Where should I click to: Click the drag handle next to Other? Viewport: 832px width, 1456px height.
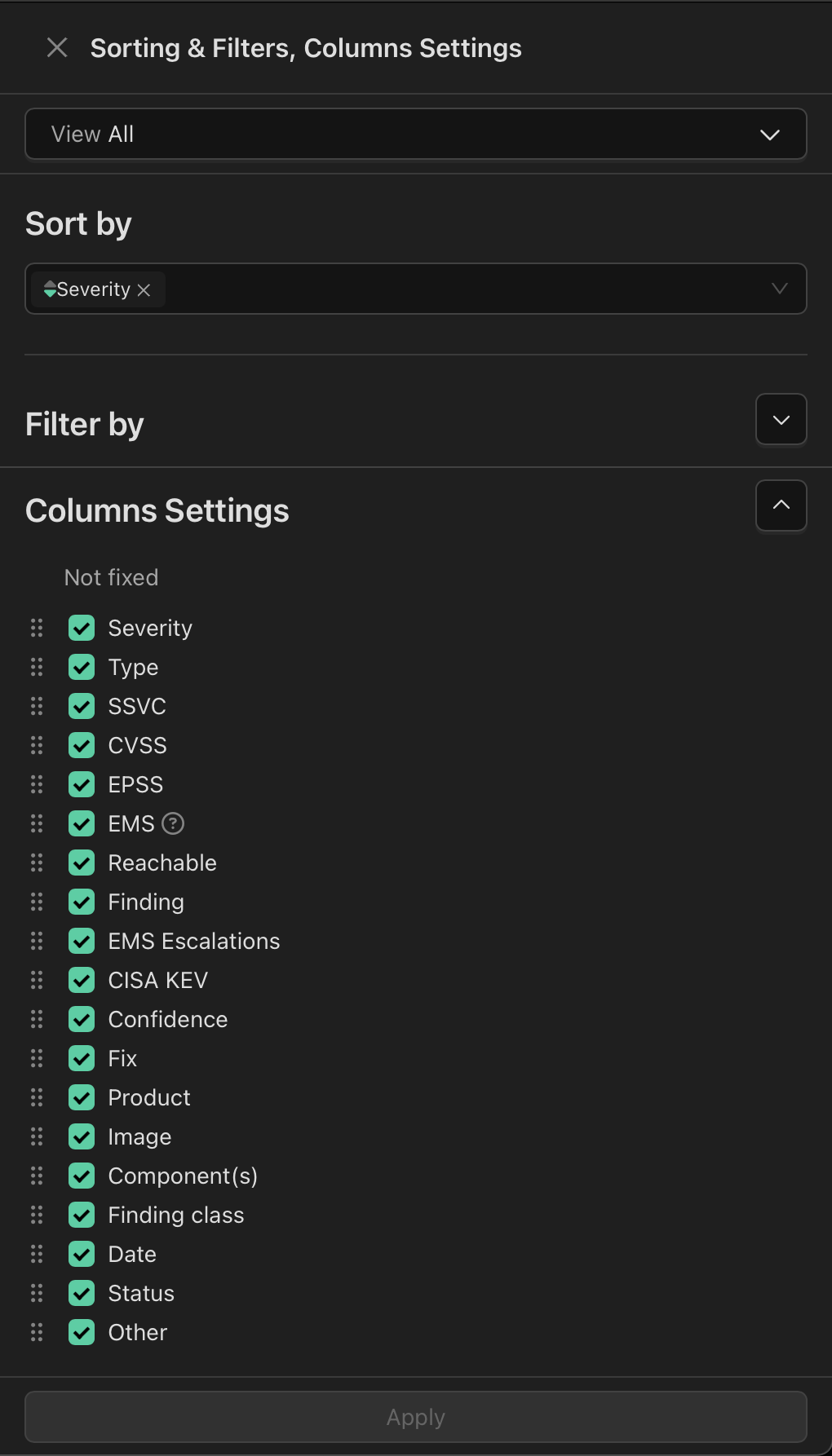coord(37,1332)
